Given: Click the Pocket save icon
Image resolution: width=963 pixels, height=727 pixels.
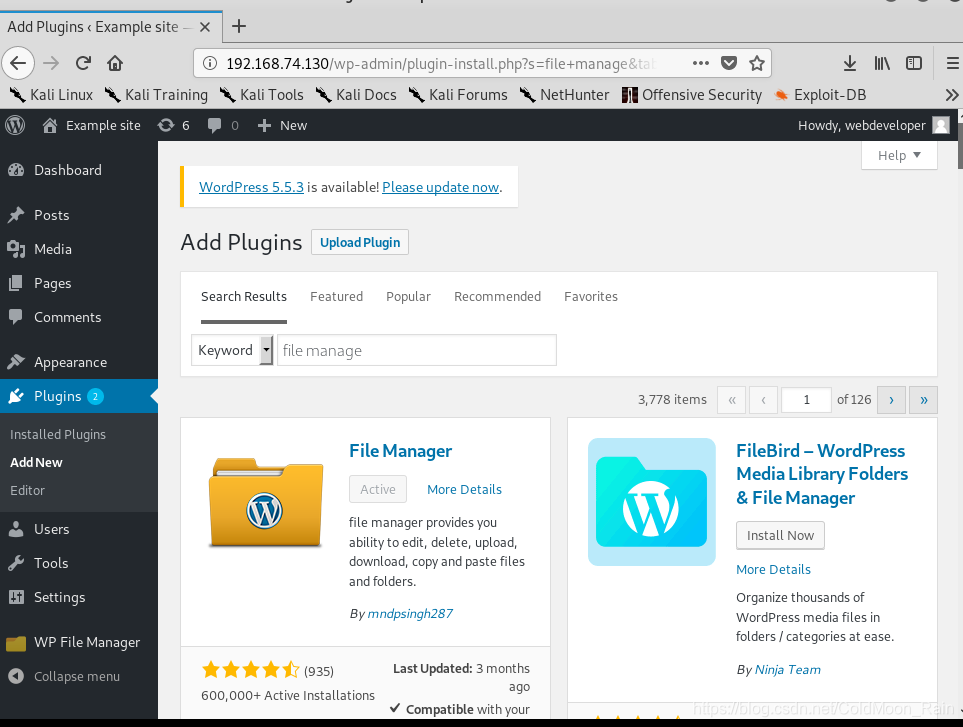Looking at the screenshot, I should (729, 63).
